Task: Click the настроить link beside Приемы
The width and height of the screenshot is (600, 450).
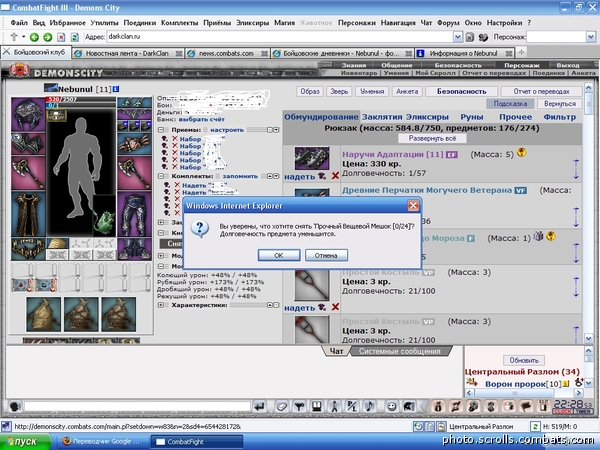Action: [227, 130]
